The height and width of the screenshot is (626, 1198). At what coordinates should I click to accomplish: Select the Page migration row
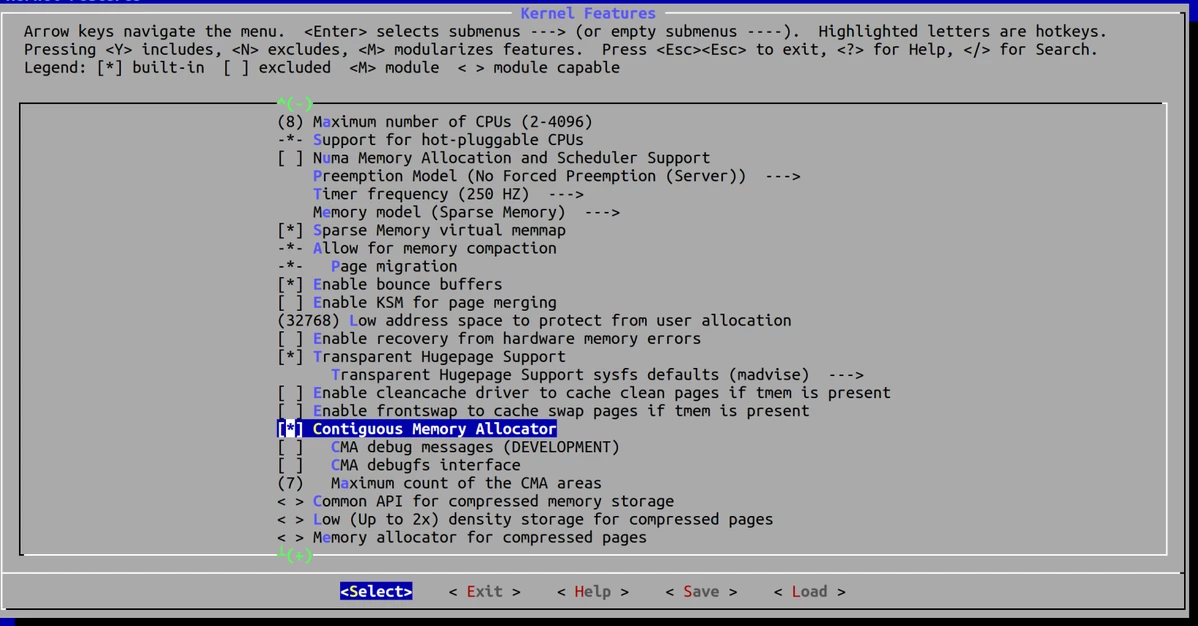pyautogui.click(x=367, y=267)
